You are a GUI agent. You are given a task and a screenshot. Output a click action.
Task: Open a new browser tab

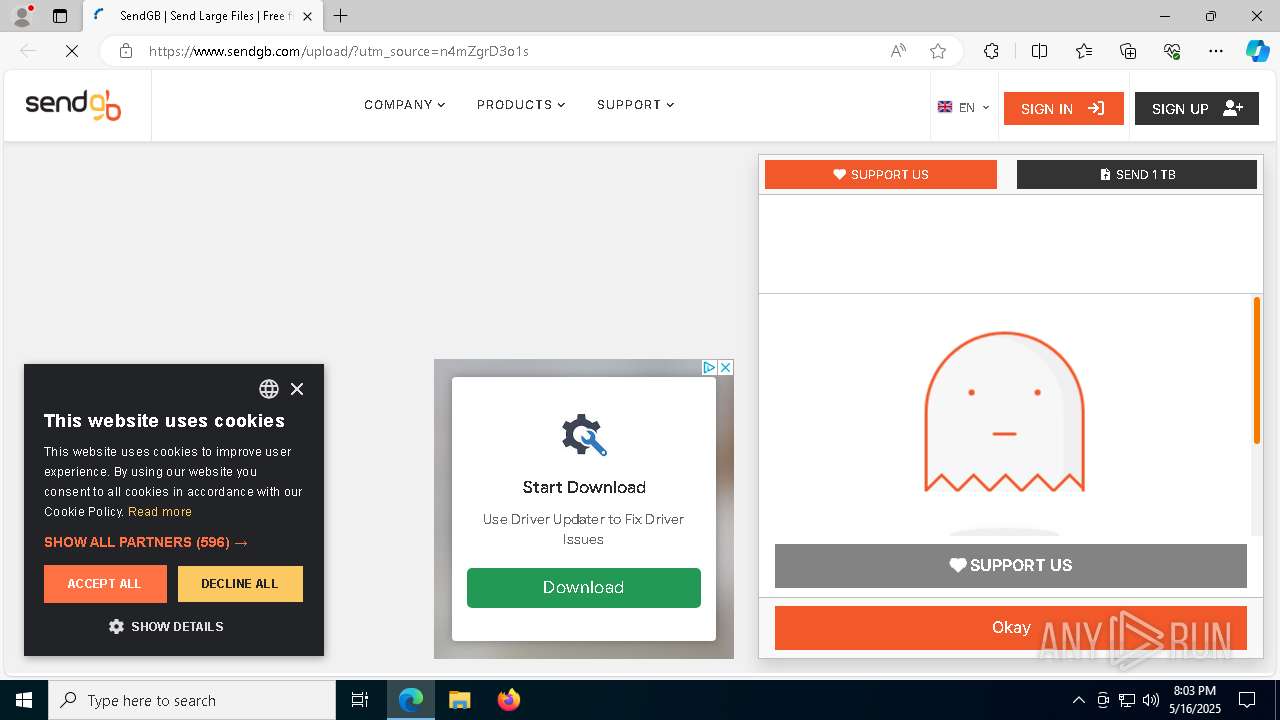341,16
